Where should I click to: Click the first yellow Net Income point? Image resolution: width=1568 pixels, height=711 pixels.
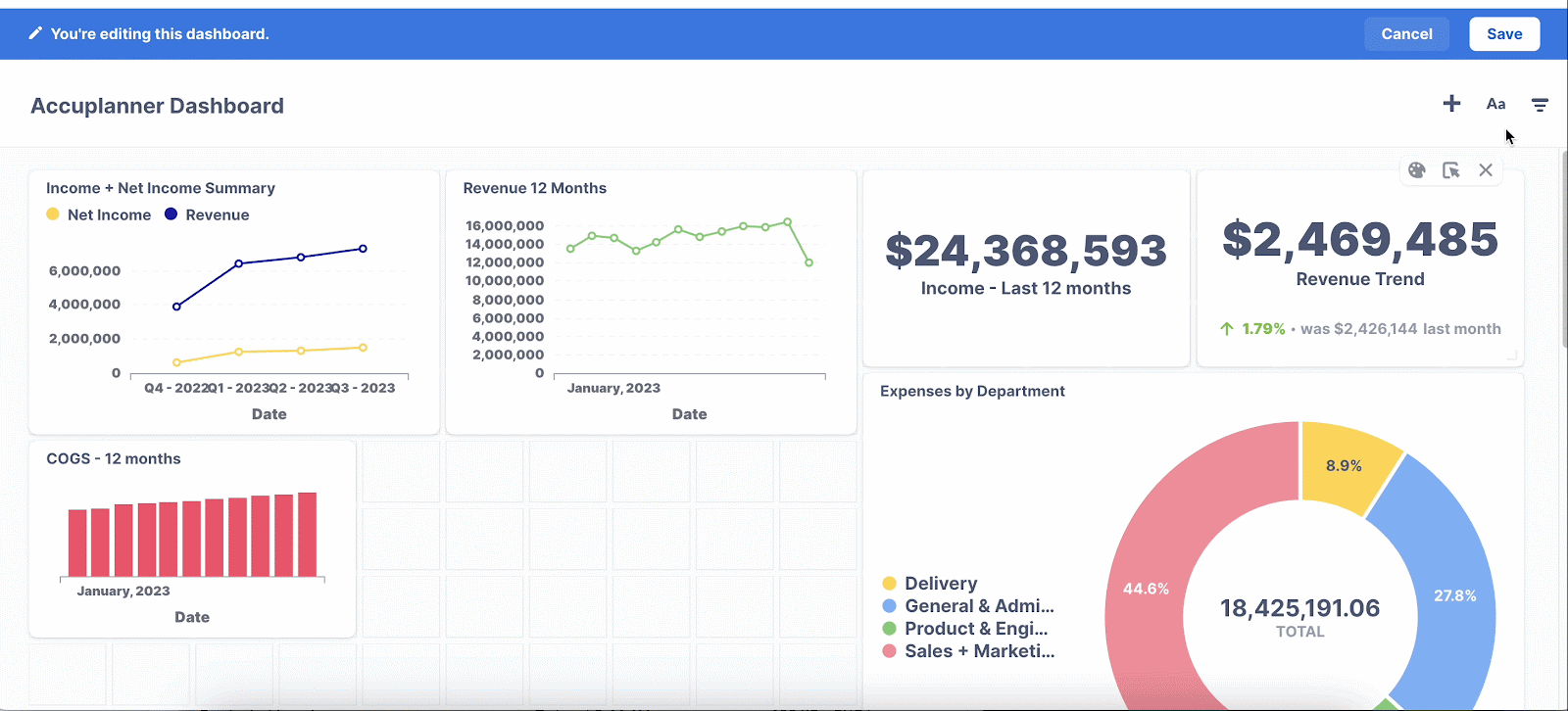(176, 362)
